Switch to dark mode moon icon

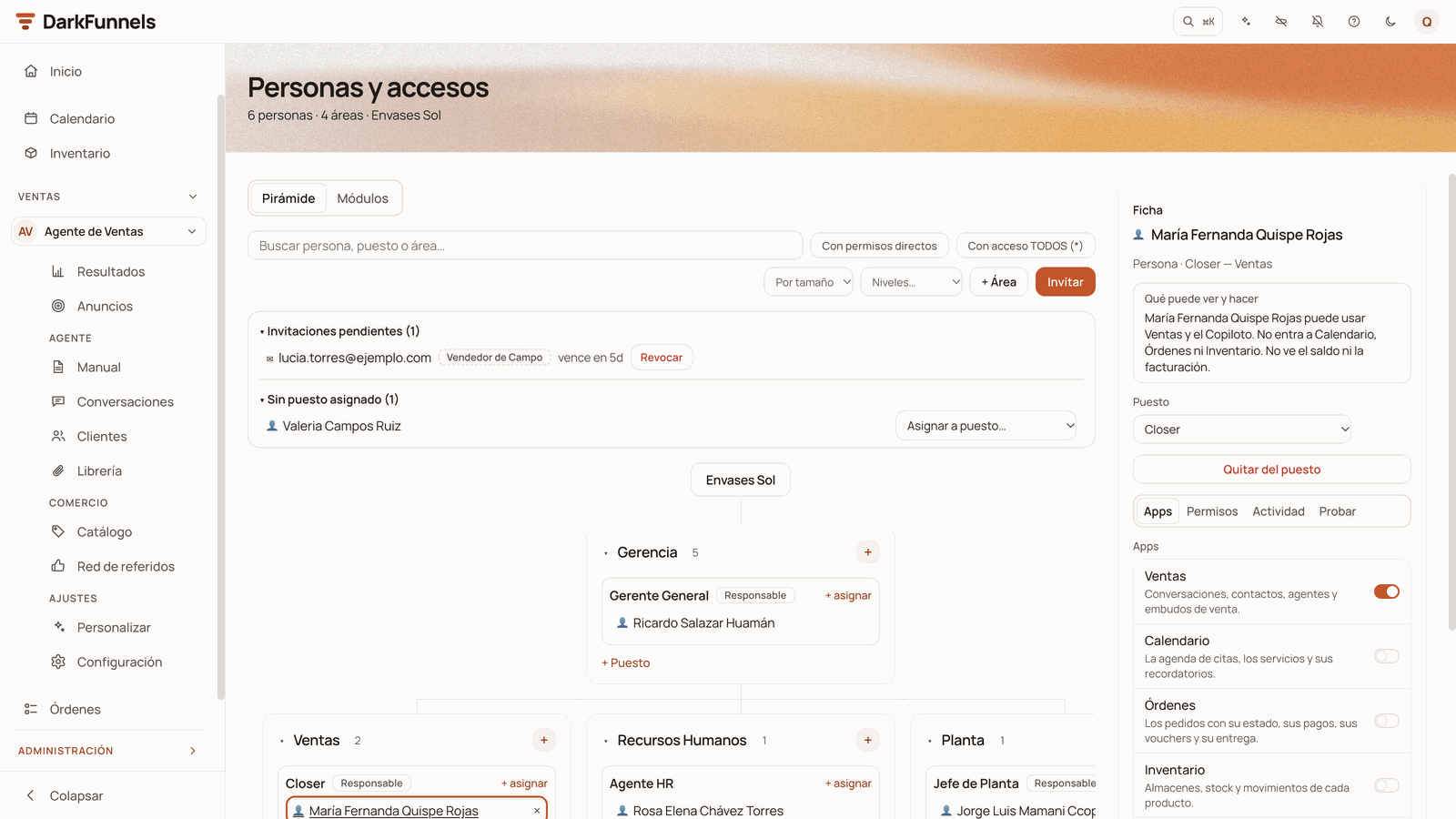[x=1390, y=22]
